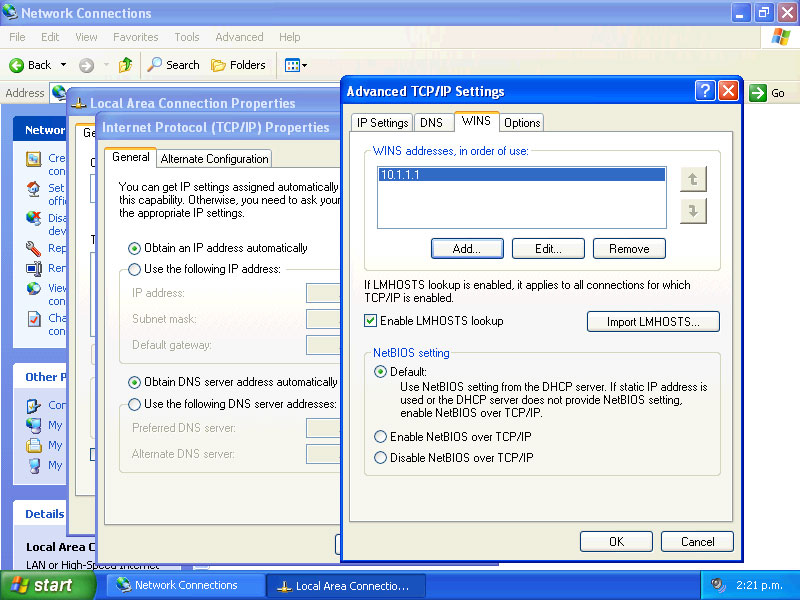The height and width of the screenshot is (600, 800).
Task: Click the Network Connections title bar icon
Action: click(x=10, y=12)
